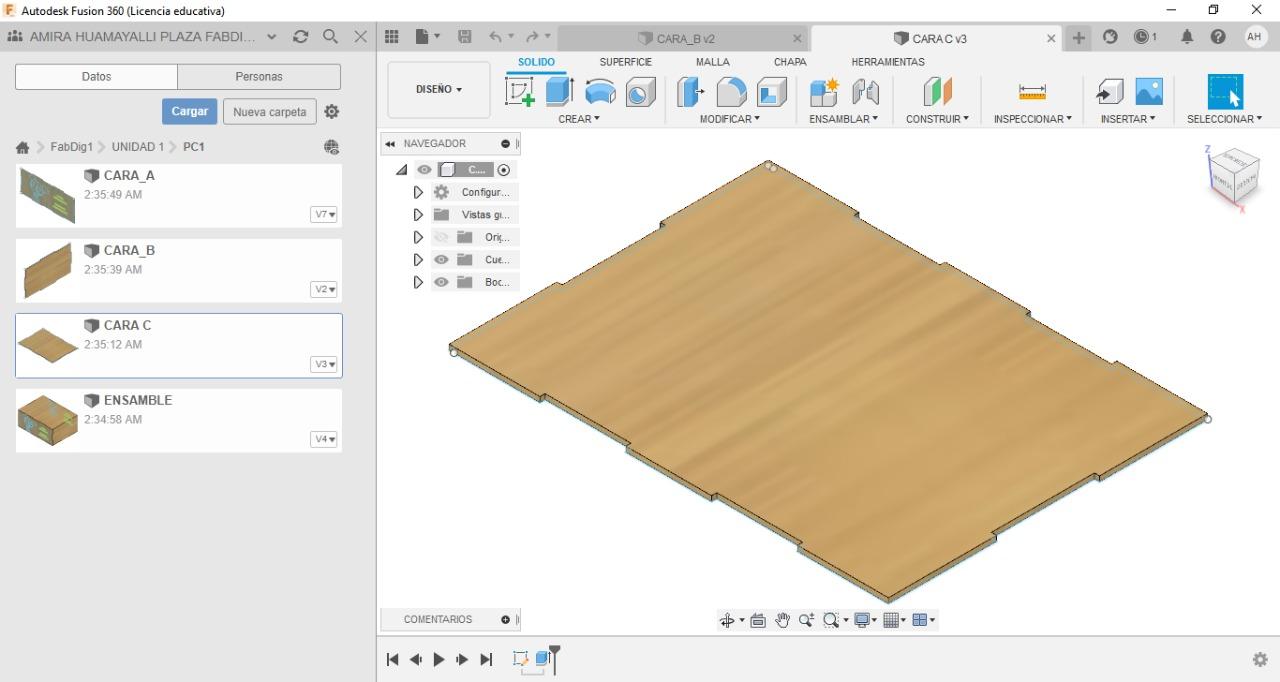Activate the root component radio button
The image size is (1280, 682).
click(x=504, y=170)
